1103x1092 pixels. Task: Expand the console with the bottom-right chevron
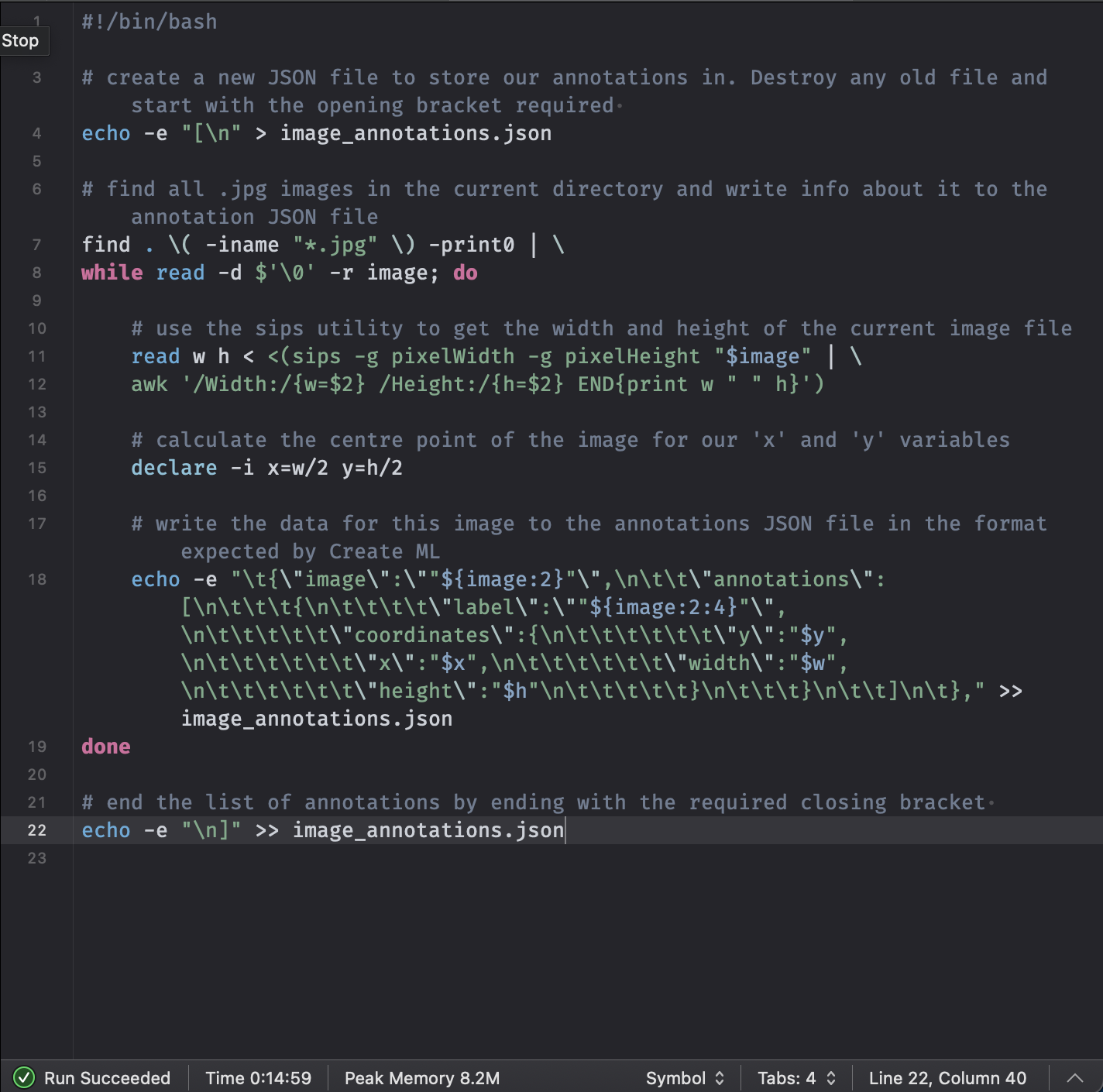tap(1075, 1077)
